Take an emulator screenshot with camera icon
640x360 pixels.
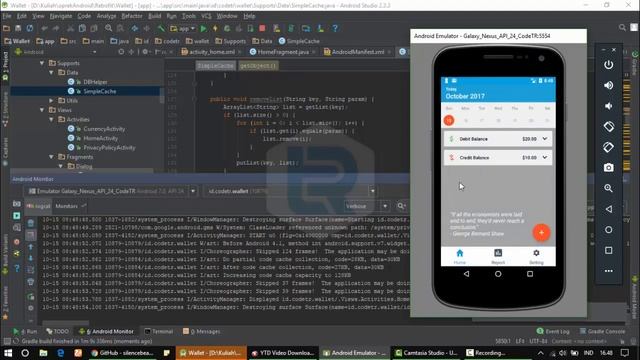[x=608, y=168]
